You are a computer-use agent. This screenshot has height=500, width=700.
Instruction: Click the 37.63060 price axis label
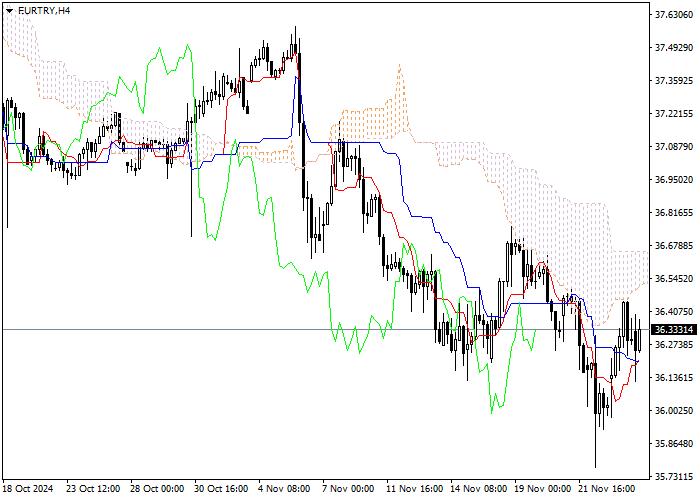674,15
